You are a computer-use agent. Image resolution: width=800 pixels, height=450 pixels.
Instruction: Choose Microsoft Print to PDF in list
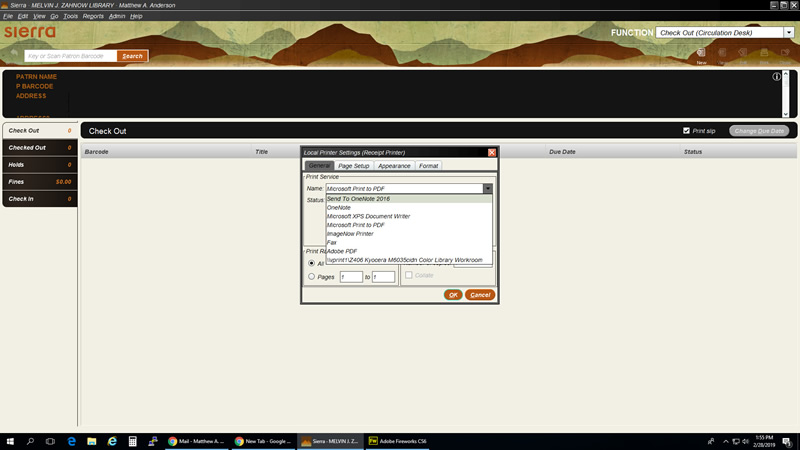click(x=409, y=225)
